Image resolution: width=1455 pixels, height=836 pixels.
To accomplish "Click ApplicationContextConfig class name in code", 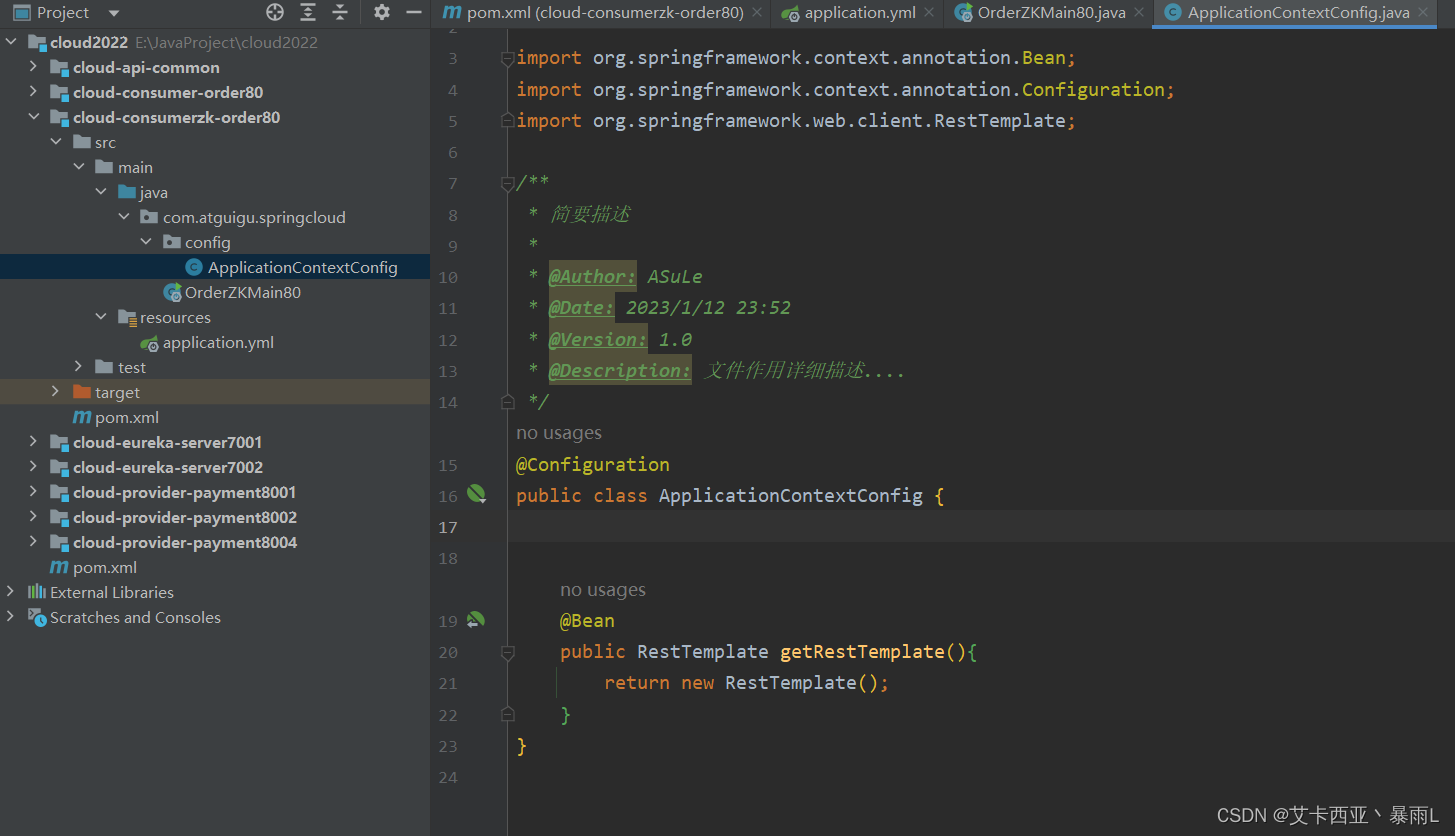I will click(x=791, y=495).
